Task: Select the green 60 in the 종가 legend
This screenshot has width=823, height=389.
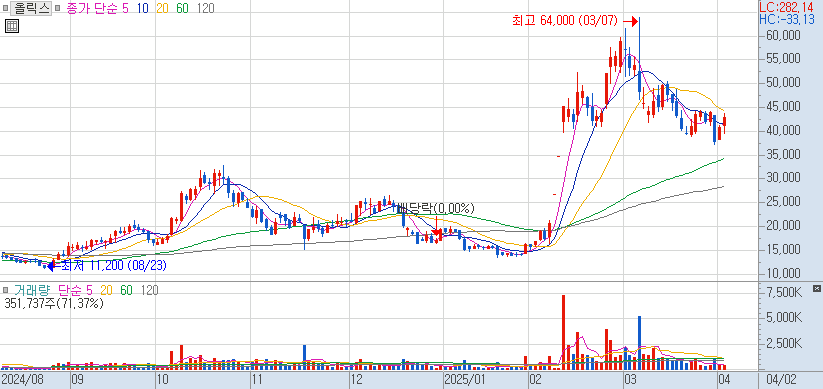Action: coord(183,8)
